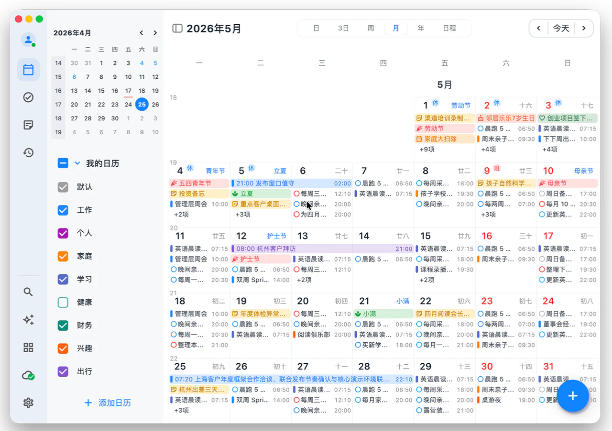Go to next month in mini calendar
Viewport: 612px width, 431px height.
(155, 33)
